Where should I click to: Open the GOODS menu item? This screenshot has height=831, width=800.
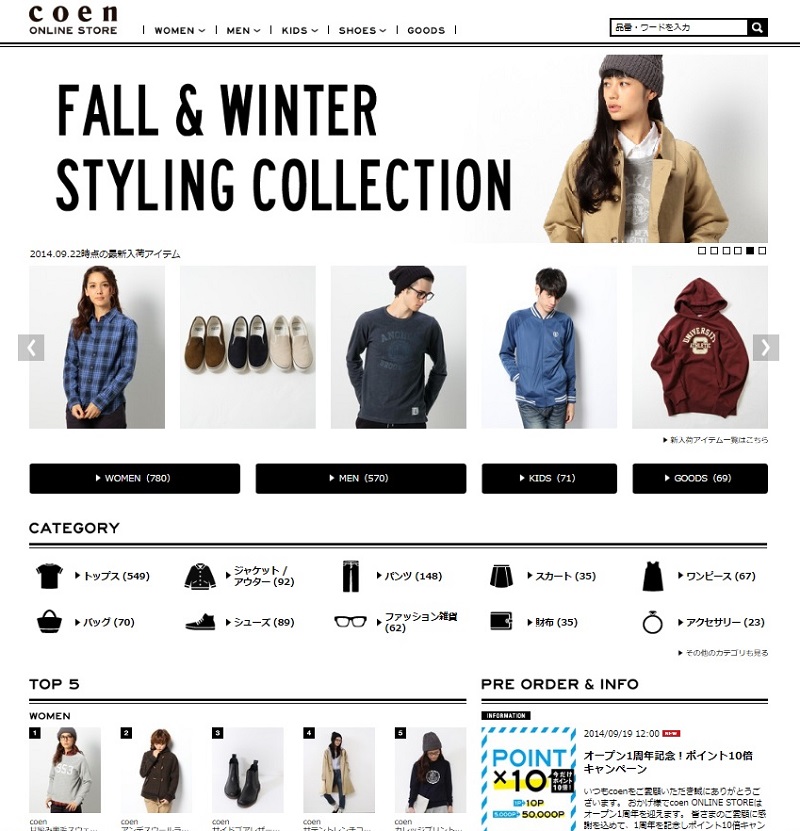[x=426, y=31]
